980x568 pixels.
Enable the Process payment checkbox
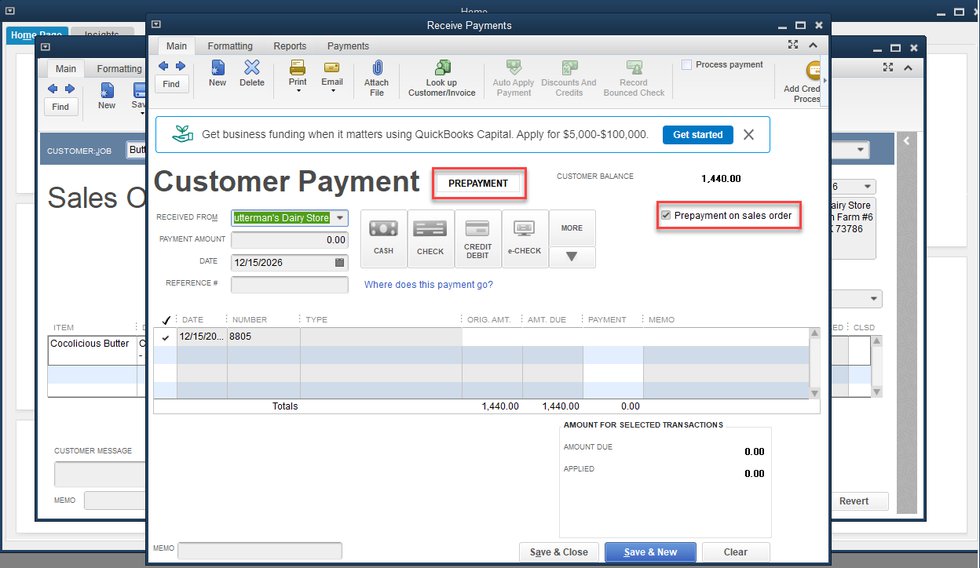[687, 65]
